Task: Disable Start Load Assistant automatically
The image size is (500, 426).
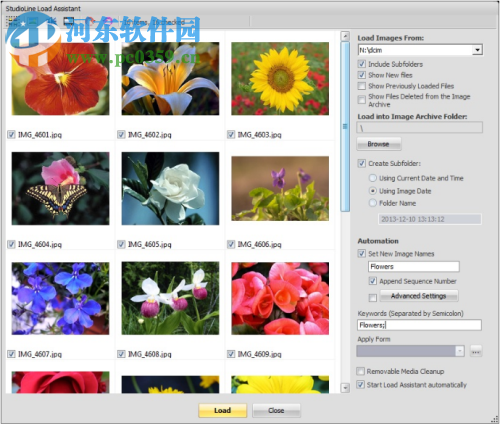Action: point(360,385)
